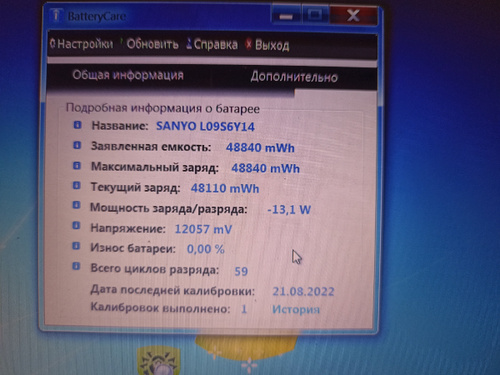
Task: Switch to Общая информация tab
Action: click(128, 75)
